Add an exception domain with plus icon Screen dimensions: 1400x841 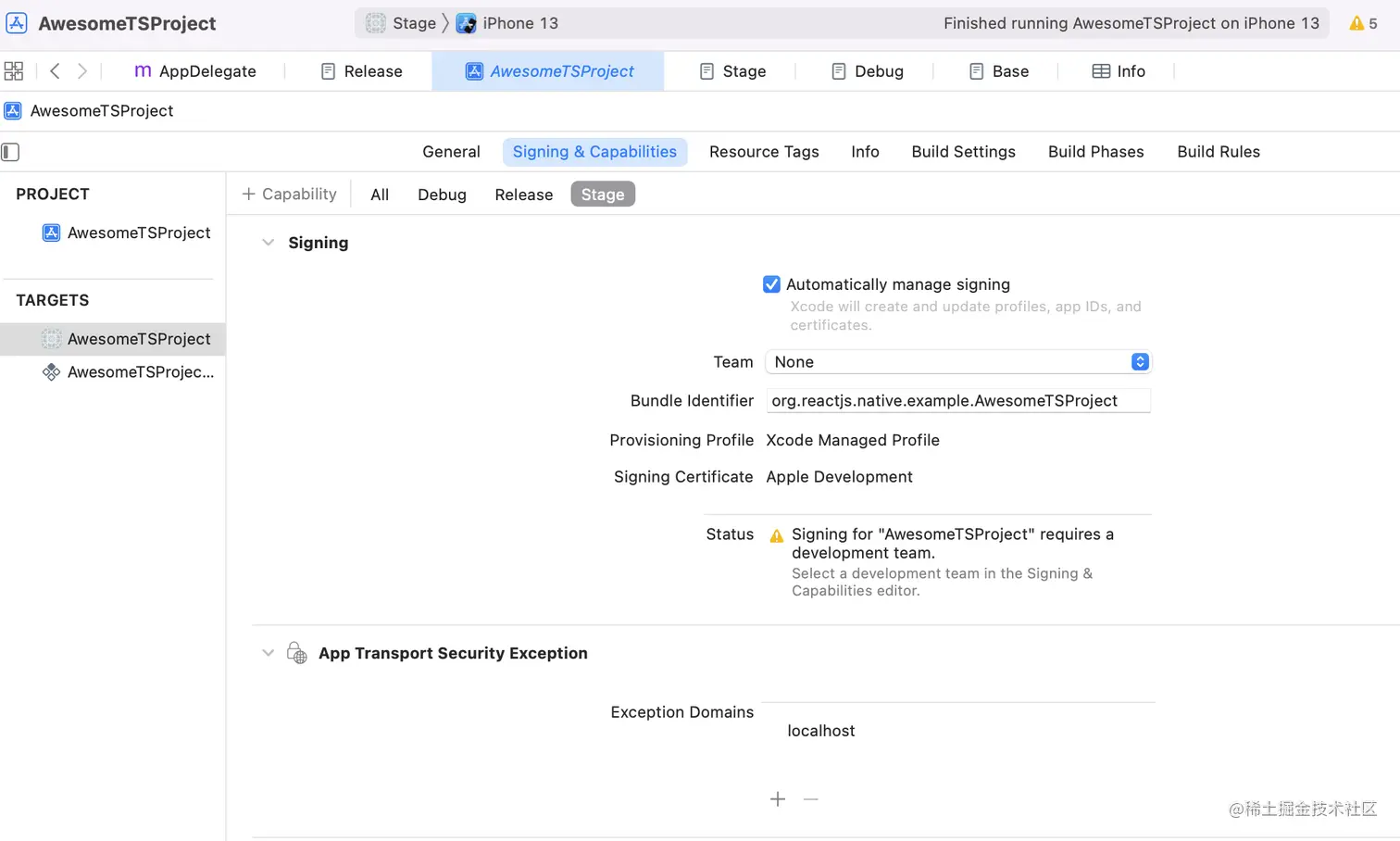778,799
